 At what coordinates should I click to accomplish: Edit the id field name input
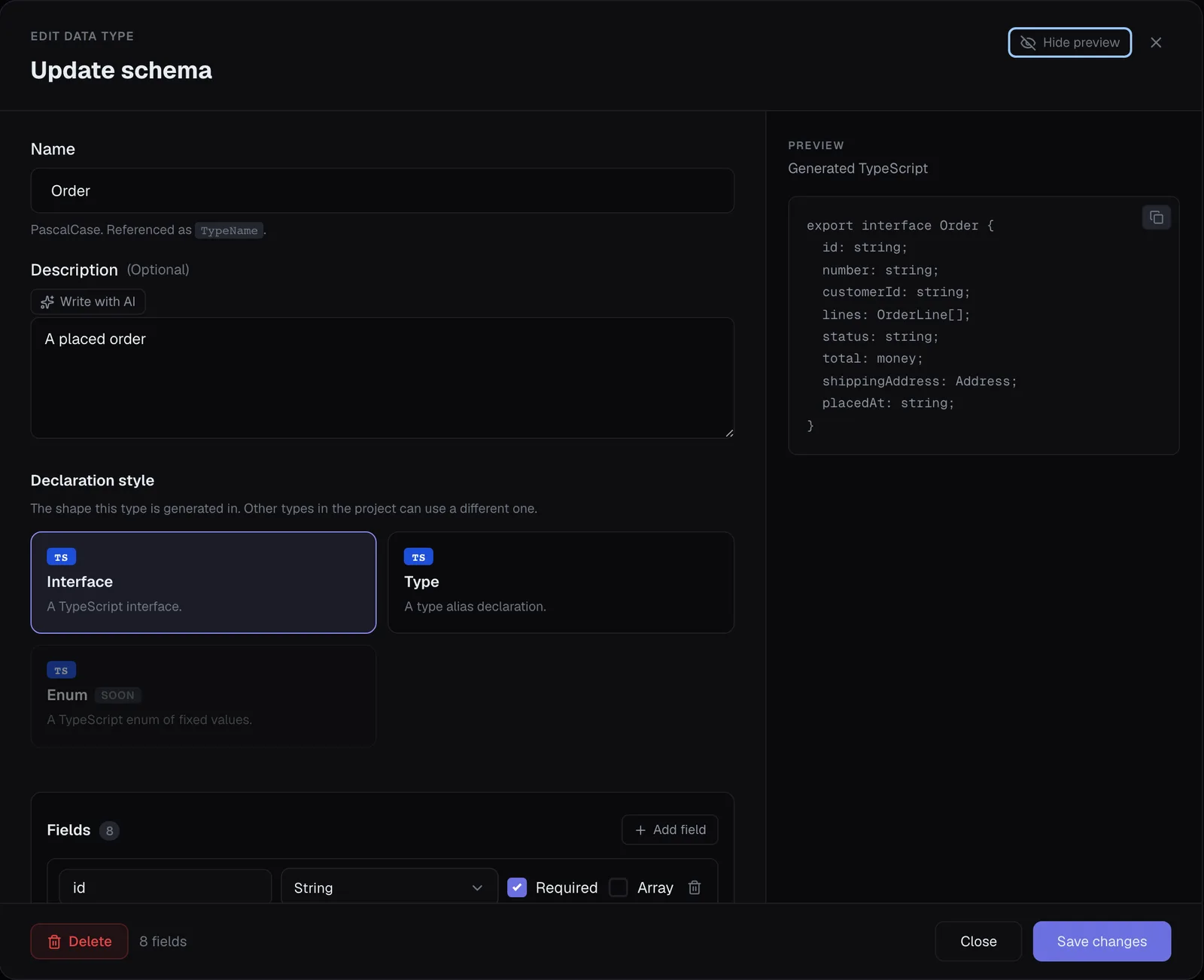[165, 887]
